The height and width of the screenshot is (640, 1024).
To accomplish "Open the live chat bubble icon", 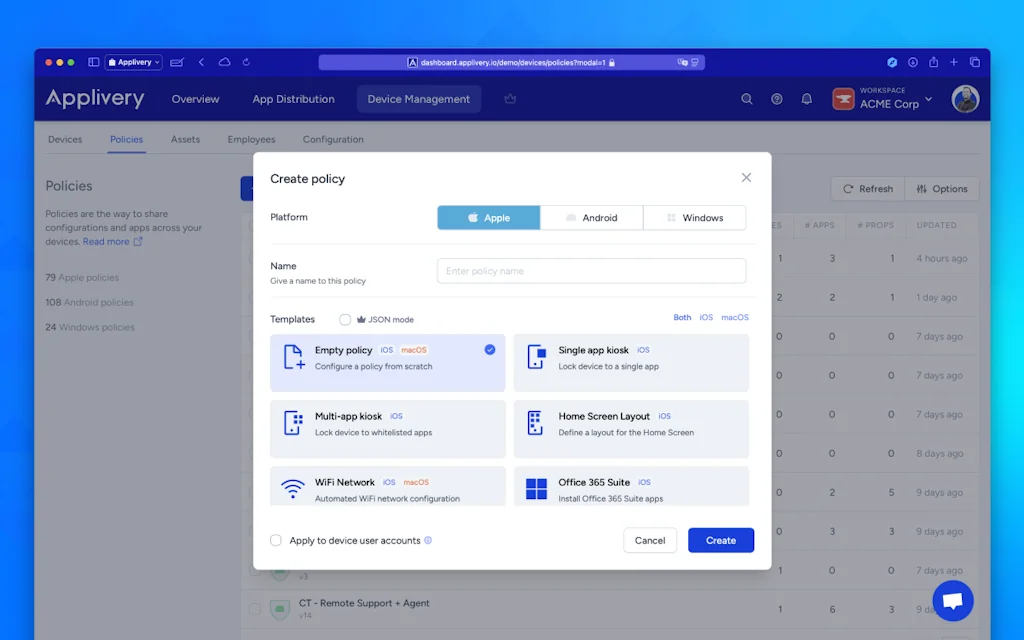I will (x=952, y=601).
